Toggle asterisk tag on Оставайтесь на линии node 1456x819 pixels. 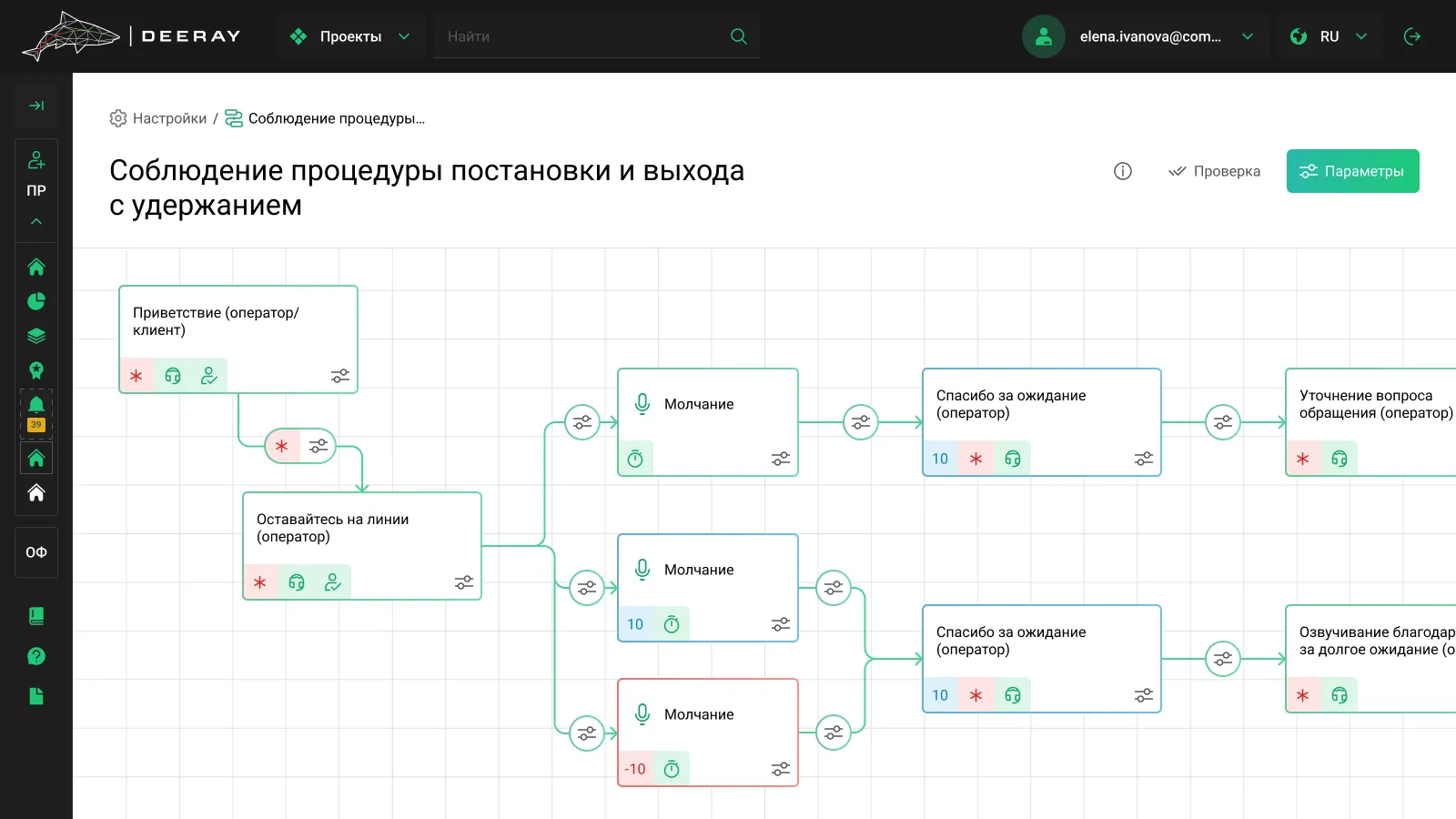pyautogui.click(x=260, y=582)
